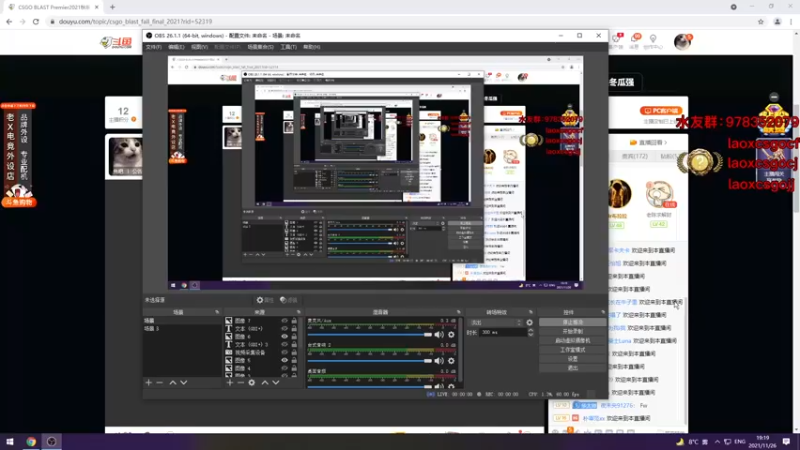Open the 编辑(E) menu

pos(176,47)
